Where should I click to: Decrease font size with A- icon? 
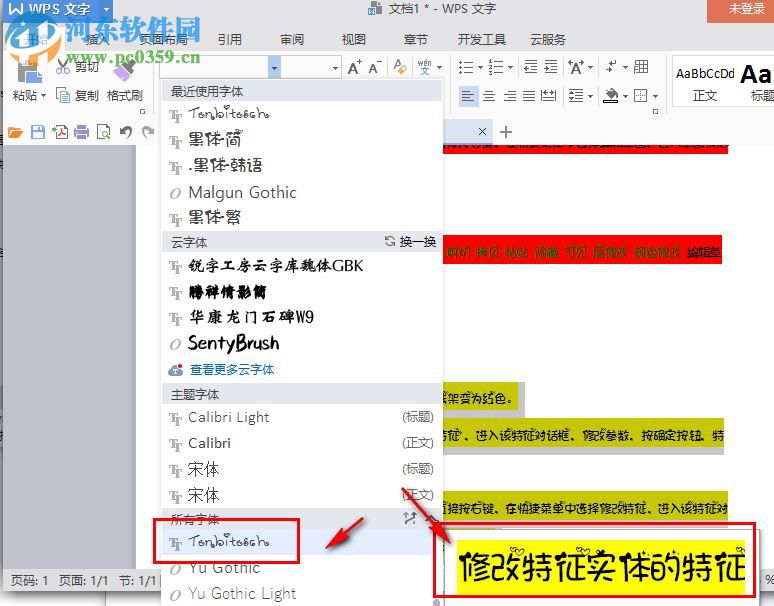(375, 67)
